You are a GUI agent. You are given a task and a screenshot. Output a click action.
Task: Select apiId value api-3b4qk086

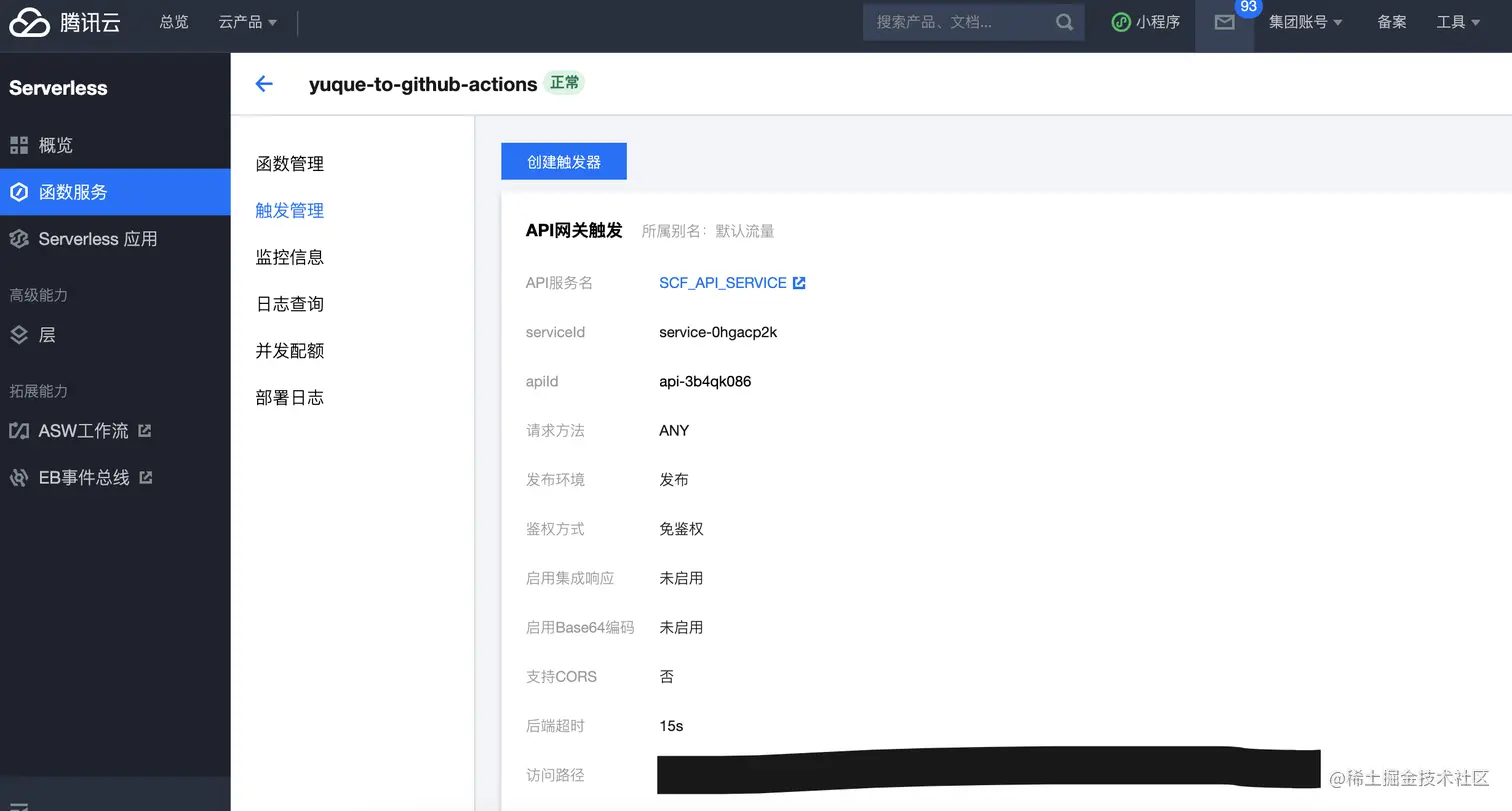click(x=705, y=381)
